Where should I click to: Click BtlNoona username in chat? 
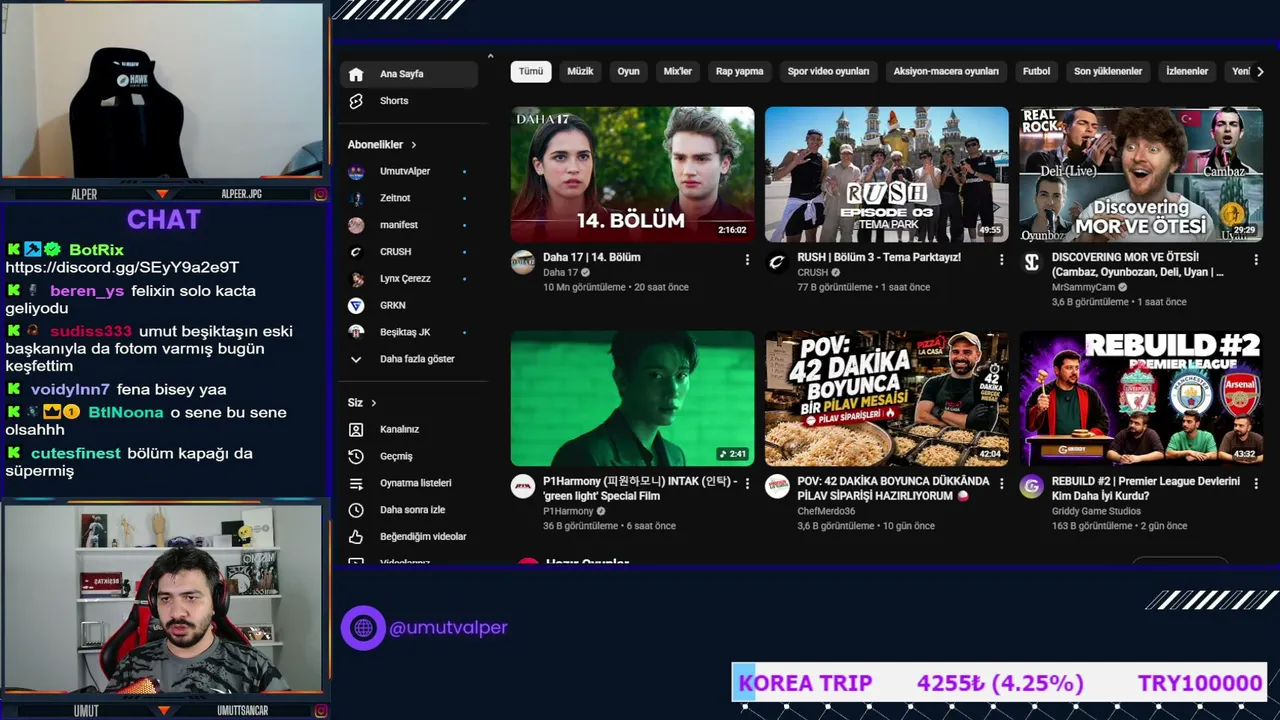pos(125,413)
